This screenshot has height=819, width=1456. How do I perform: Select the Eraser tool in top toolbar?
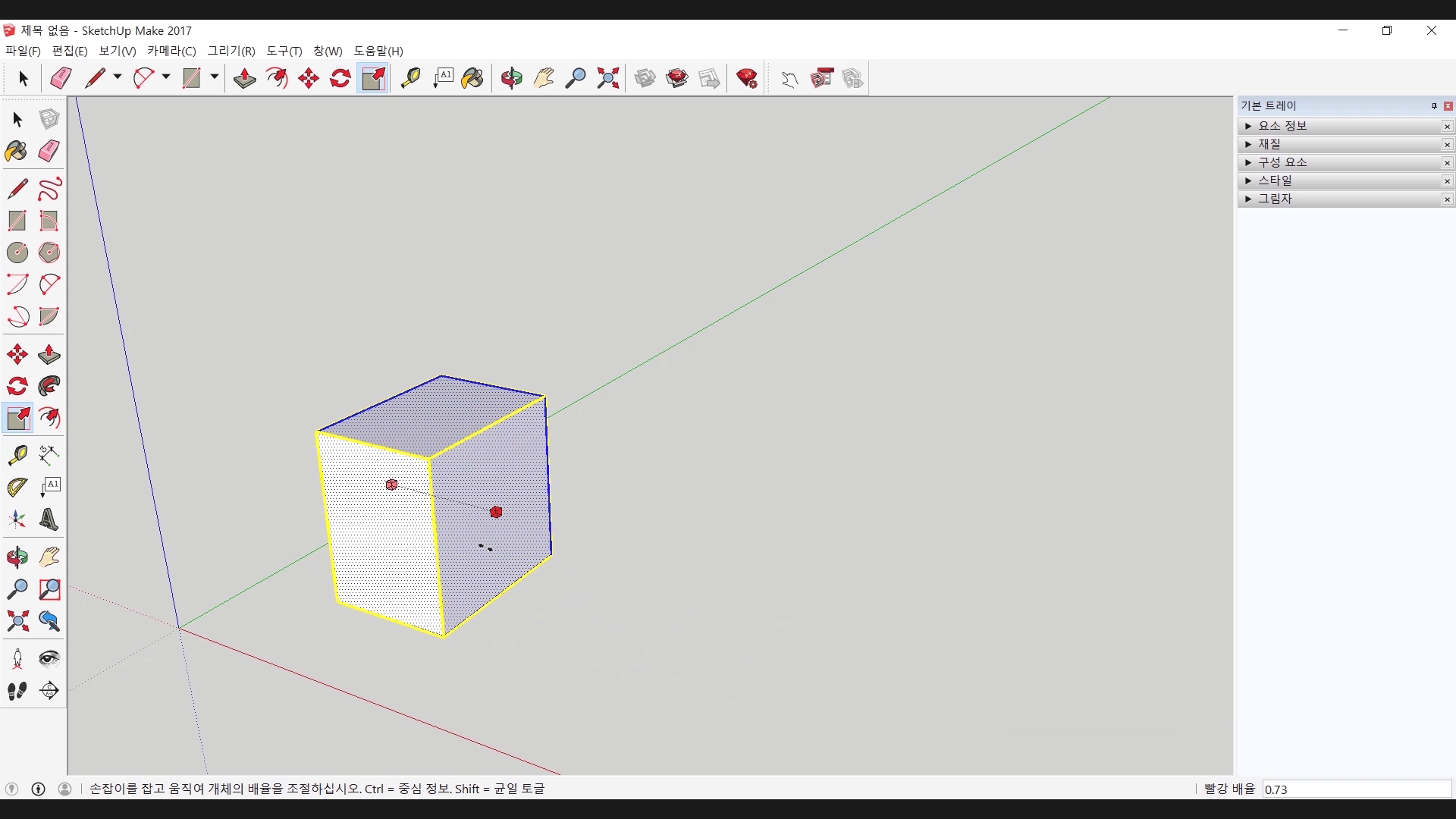61,78
